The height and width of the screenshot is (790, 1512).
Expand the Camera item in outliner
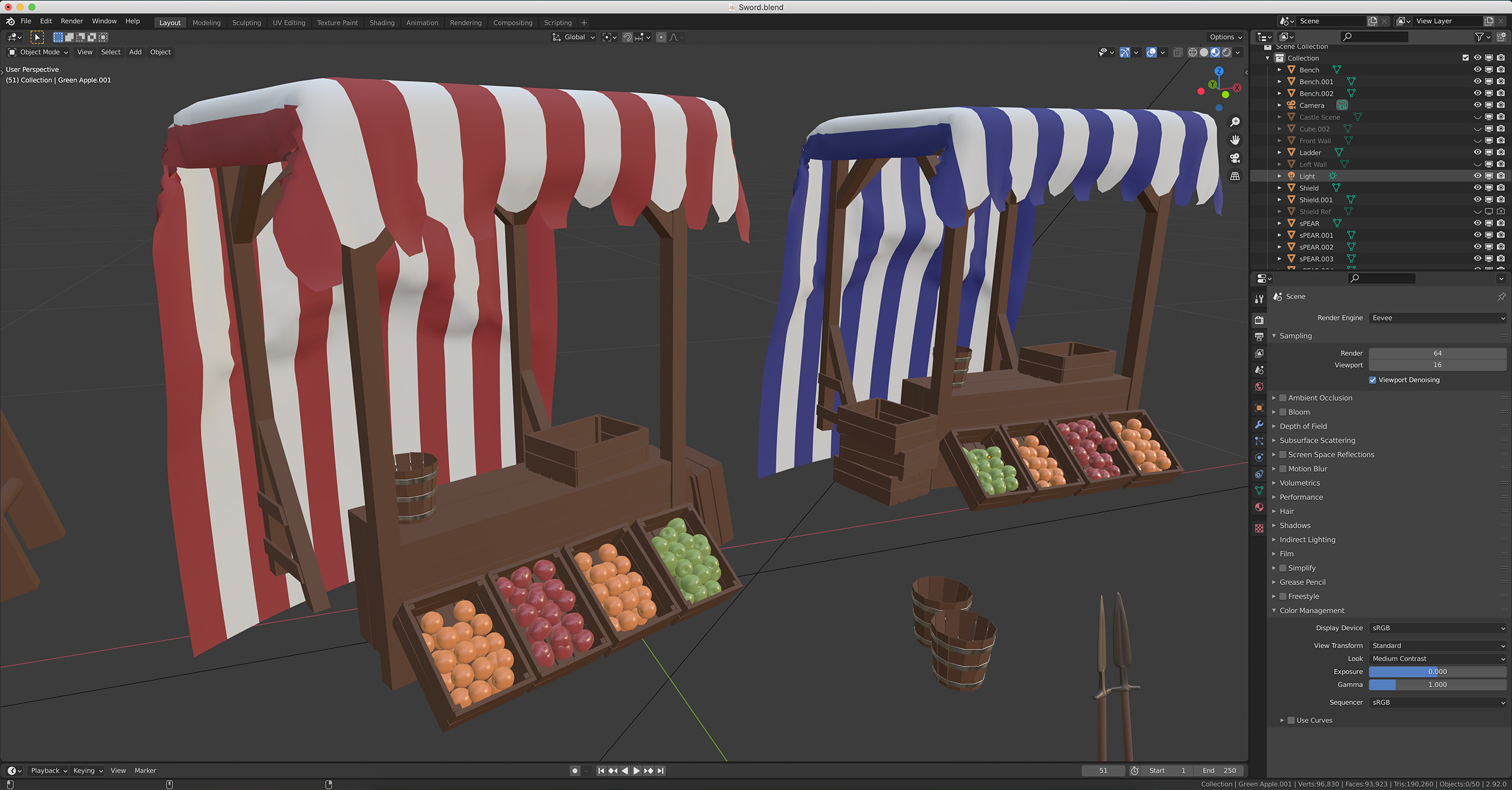[x=1279, y=105]
